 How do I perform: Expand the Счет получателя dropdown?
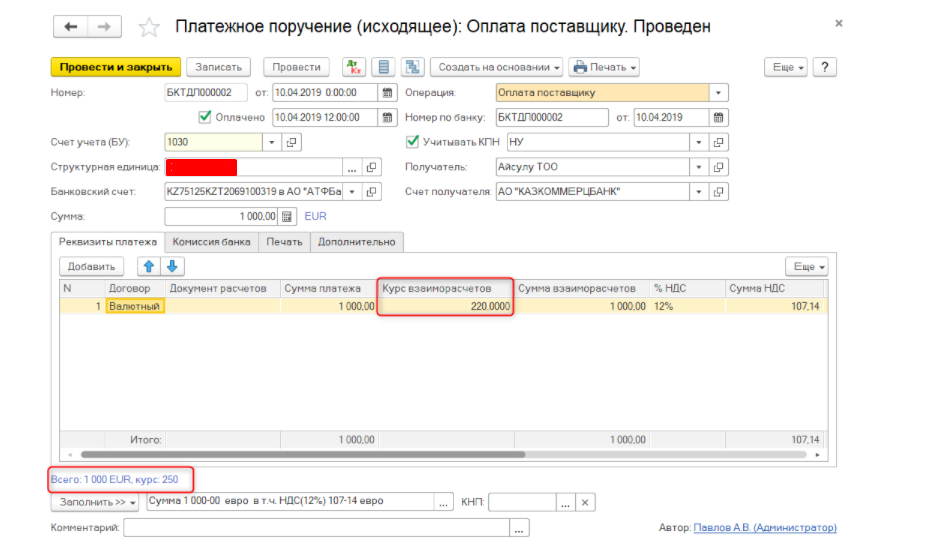(698, 192)
